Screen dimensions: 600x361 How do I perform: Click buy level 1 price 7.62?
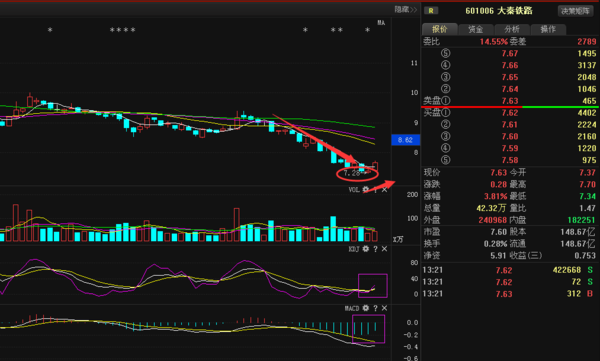pyautogui.click(x=510, y=113)
